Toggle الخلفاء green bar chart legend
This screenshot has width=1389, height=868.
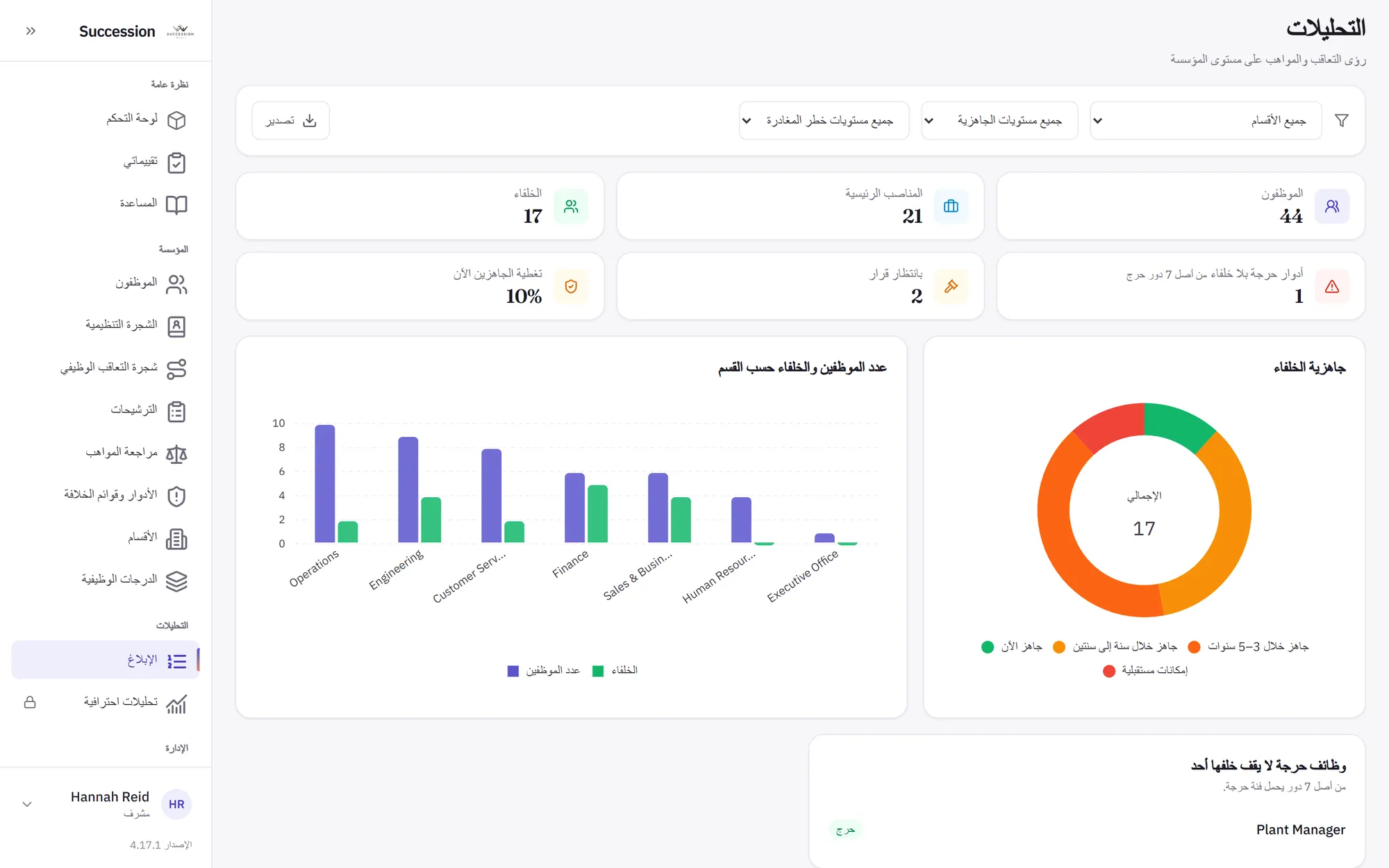point(615,671)
